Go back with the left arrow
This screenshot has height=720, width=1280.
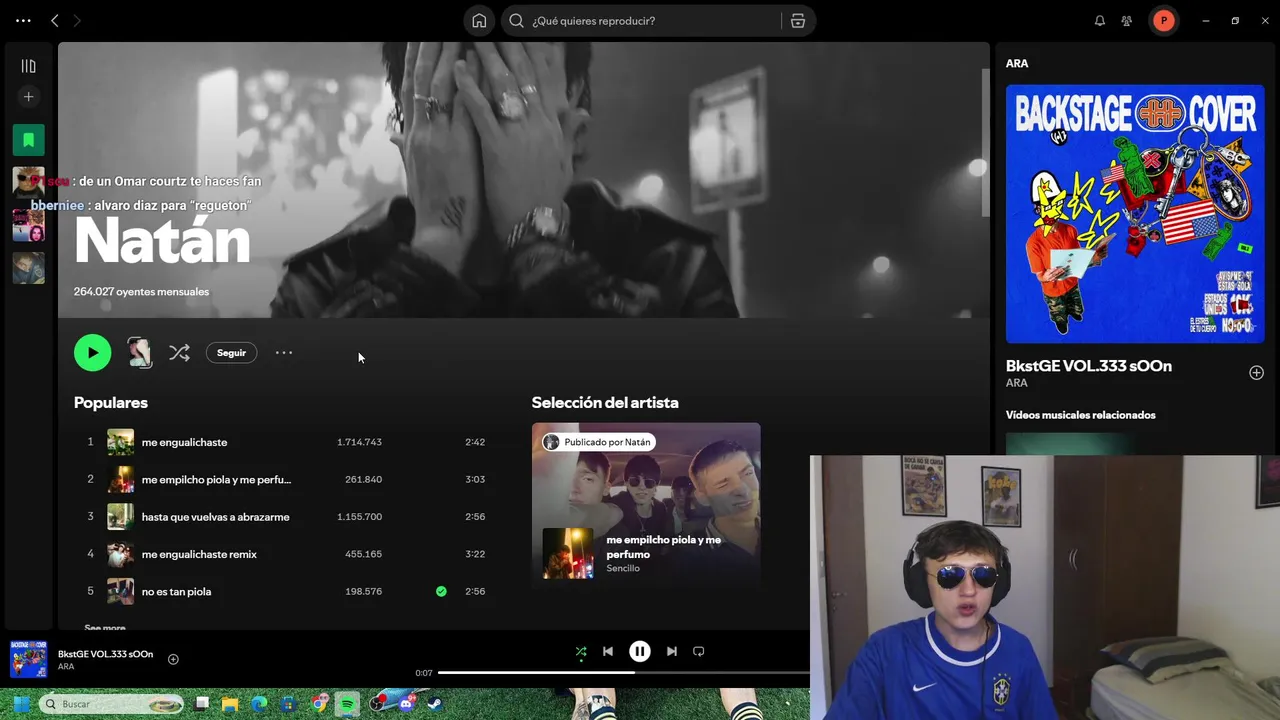(55, 21)
